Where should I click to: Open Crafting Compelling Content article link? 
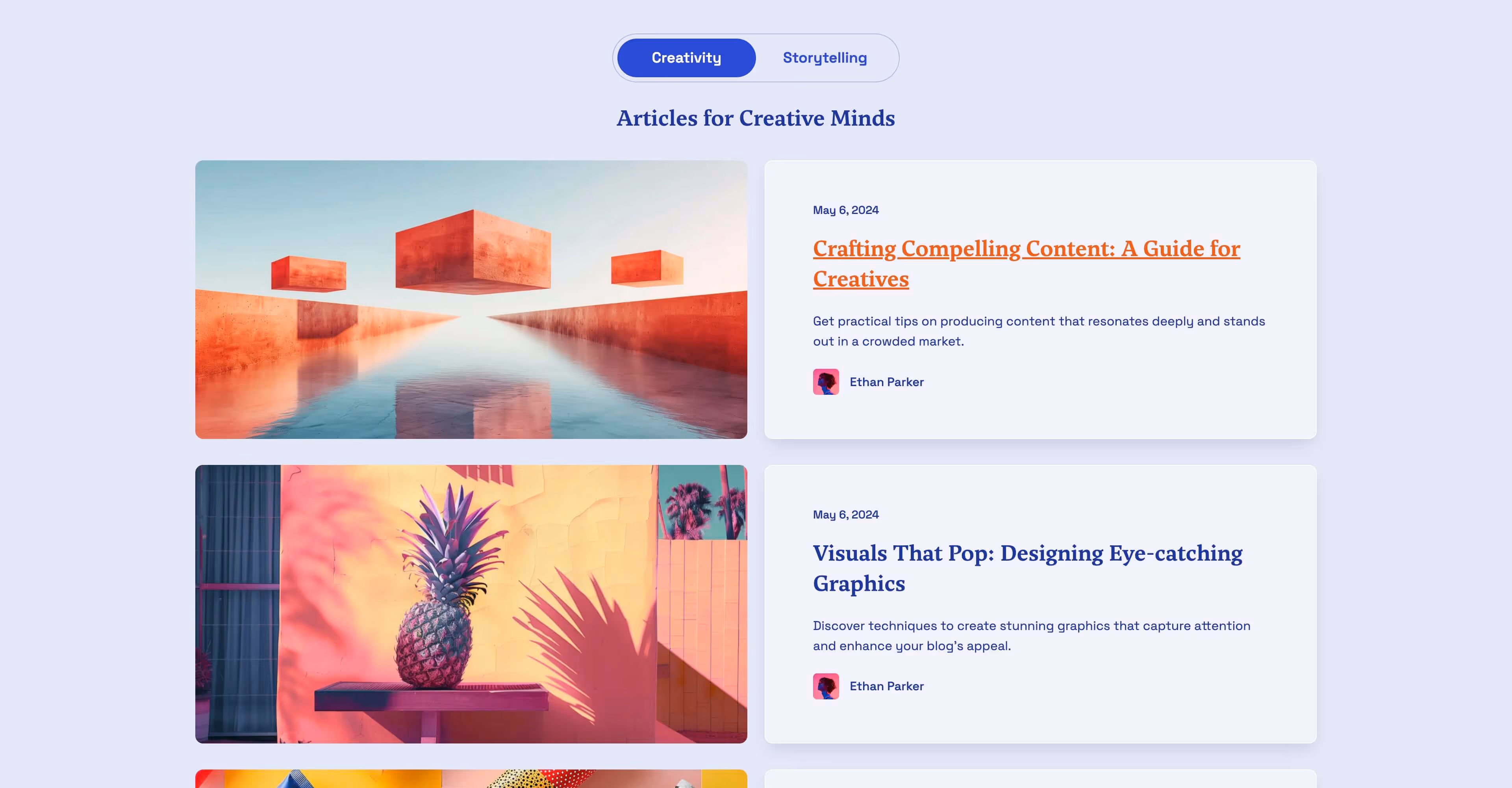coord(1026,264)
